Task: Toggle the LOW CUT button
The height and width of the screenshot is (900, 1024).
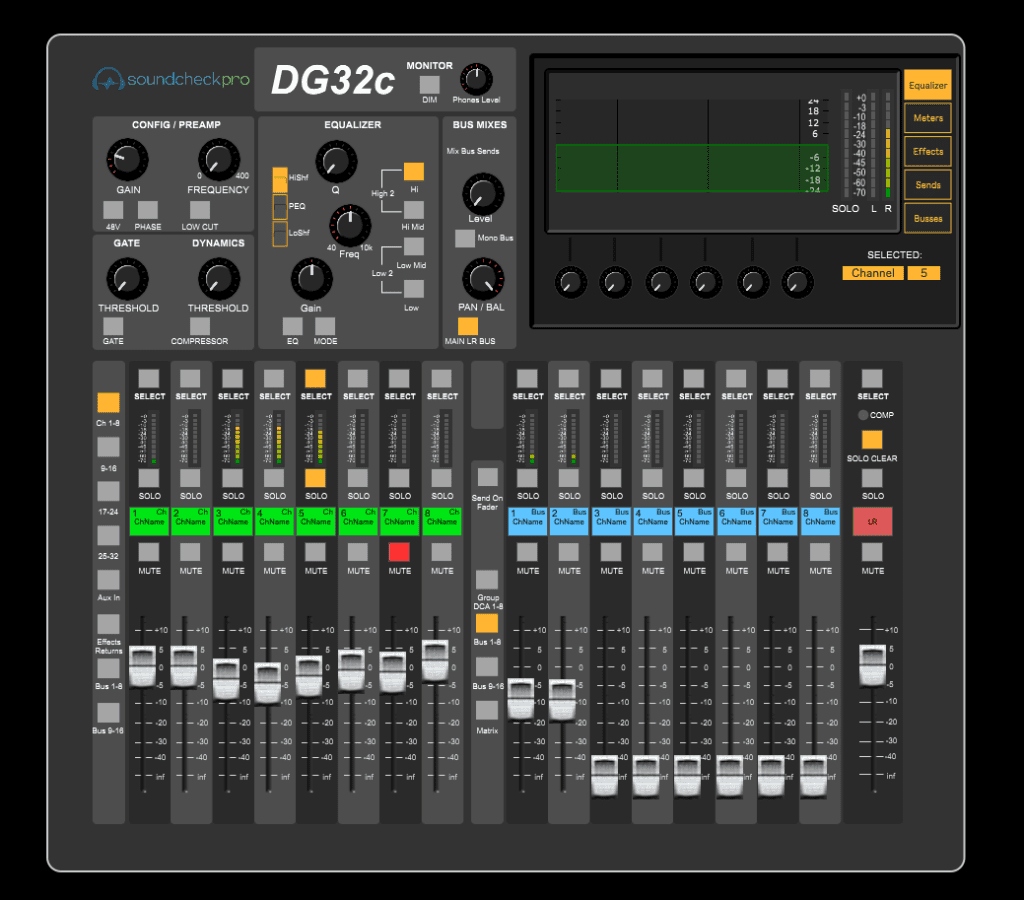Action: 200,210
